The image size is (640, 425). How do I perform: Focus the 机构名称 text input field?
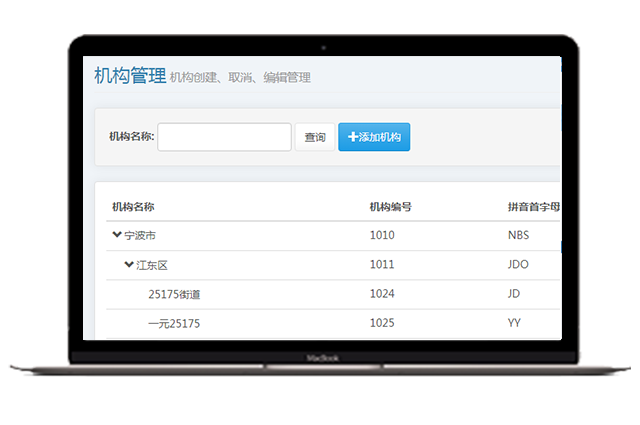[224, 137]
